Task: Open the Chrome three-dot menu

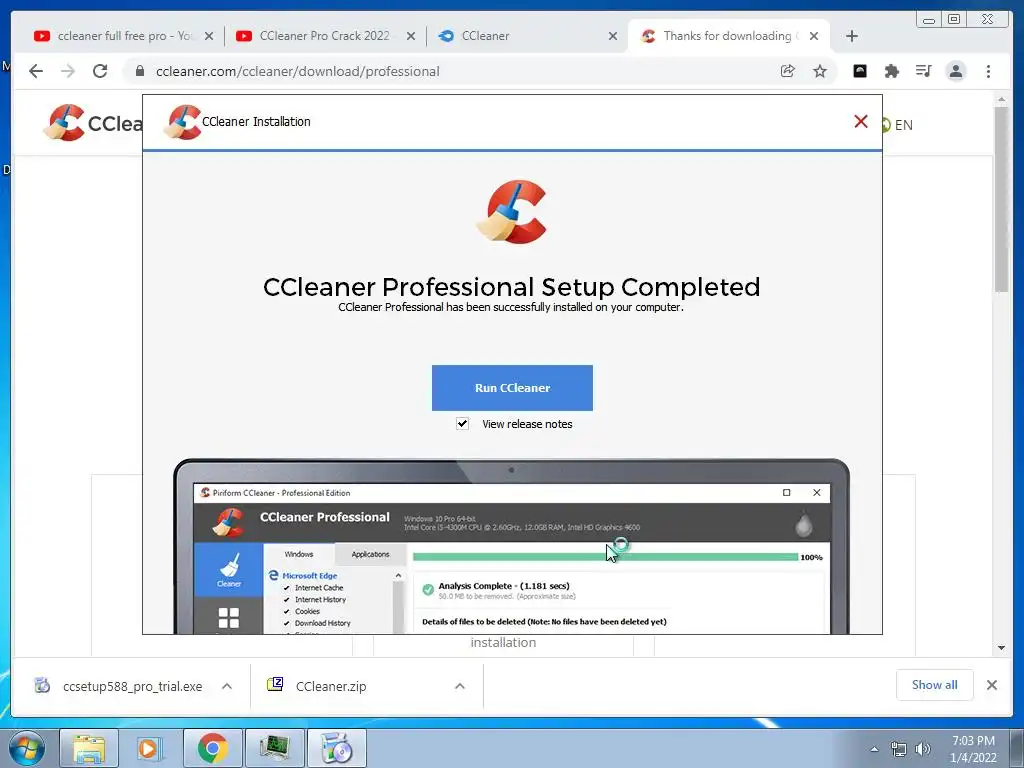Action: point(988,71)
